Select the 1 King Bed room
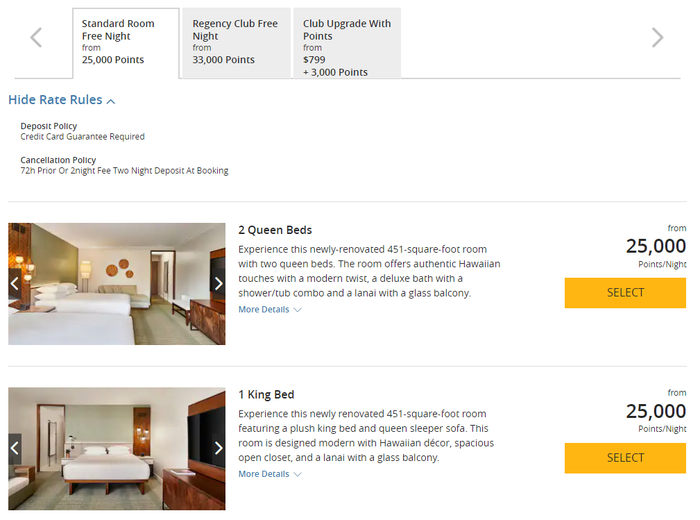The width and height of the screenshot is (700, 520). click(x=625, y=458)
